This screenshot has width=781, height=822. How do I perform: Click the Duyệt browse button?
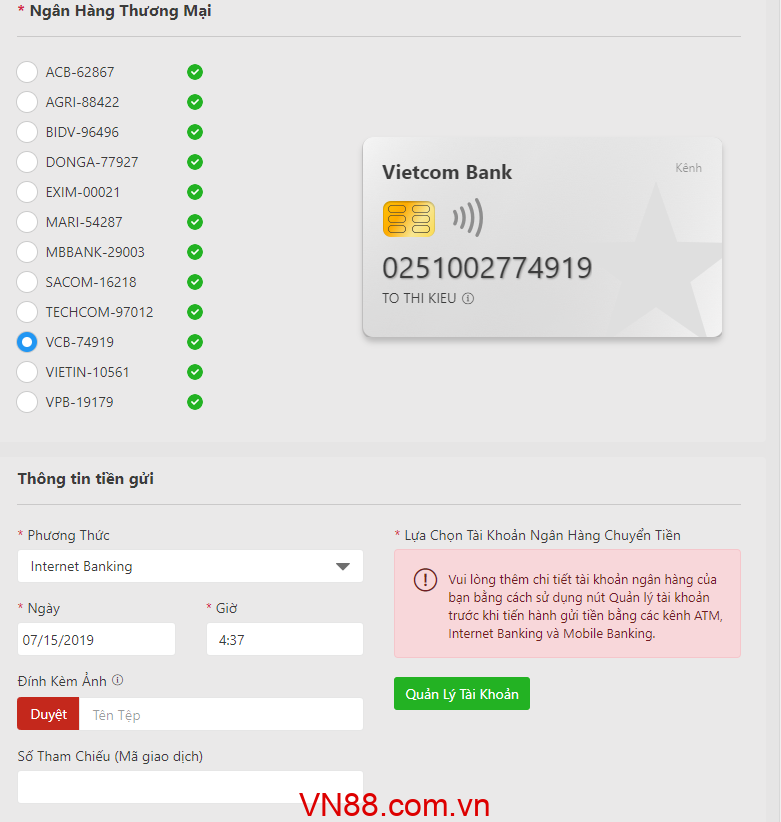[48, 714]
